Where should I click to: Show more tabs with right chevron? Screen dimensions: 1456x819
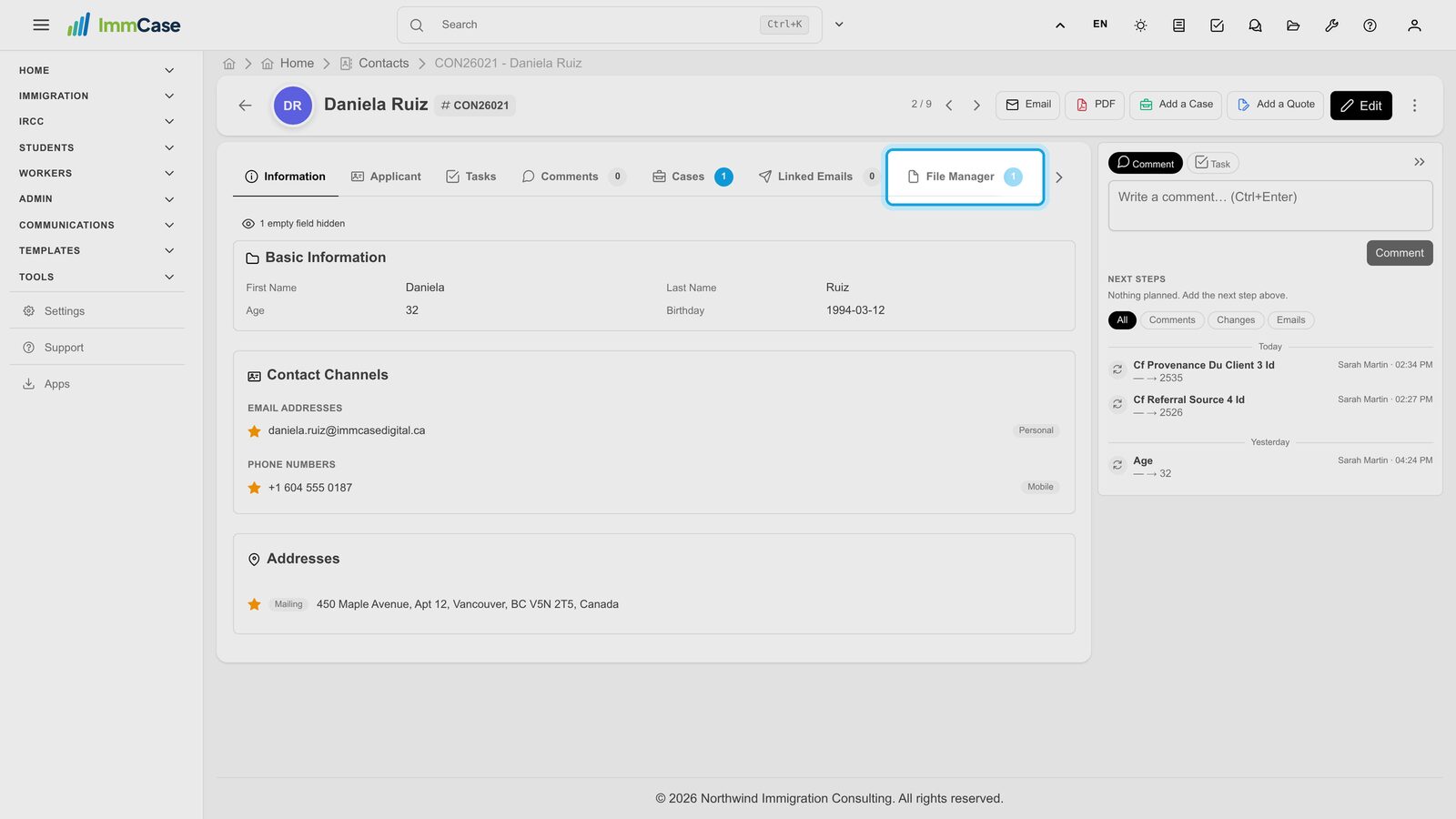(1058, 177)
